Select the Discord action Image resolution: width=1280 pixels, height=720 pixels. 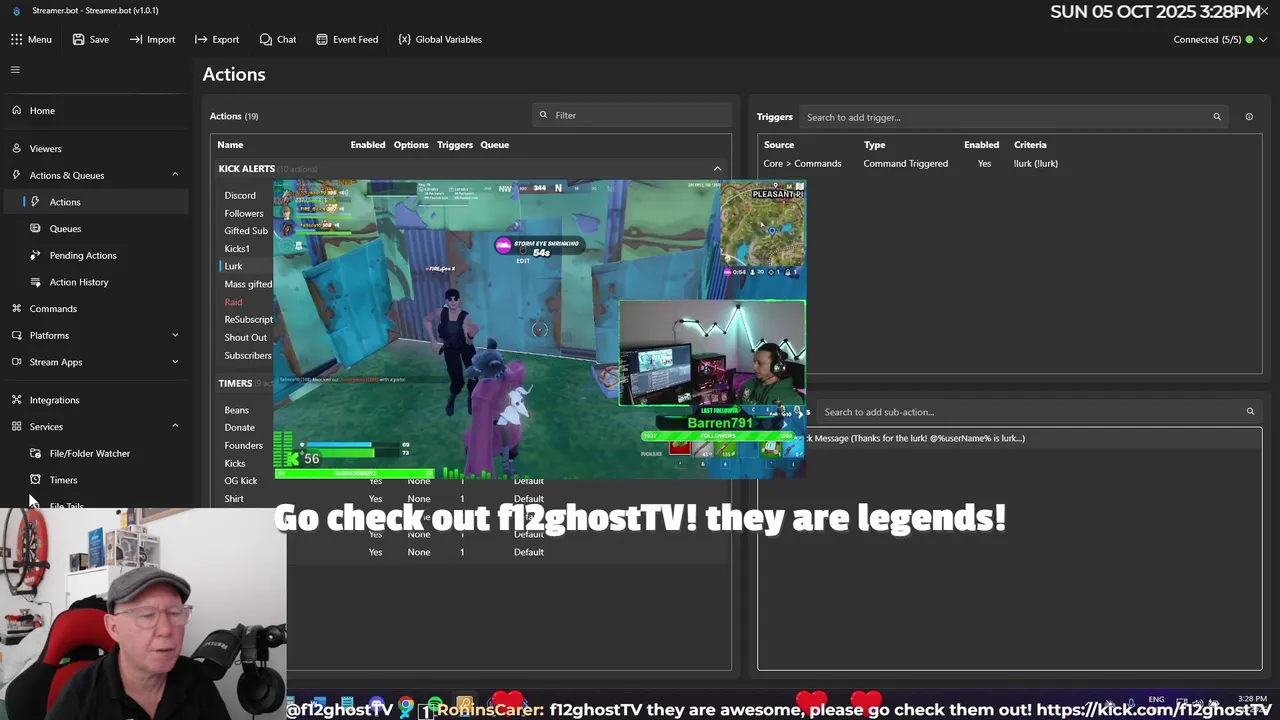coord(240,196)
